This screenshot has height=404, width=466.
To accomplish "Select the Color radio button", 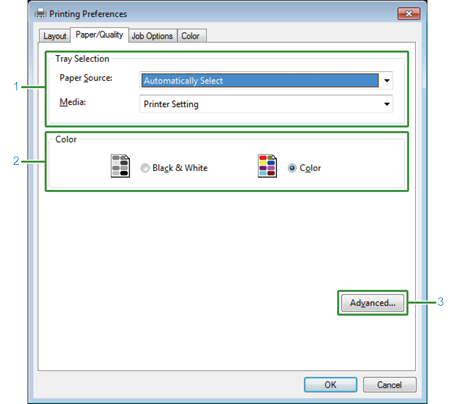I will point(292,168).
